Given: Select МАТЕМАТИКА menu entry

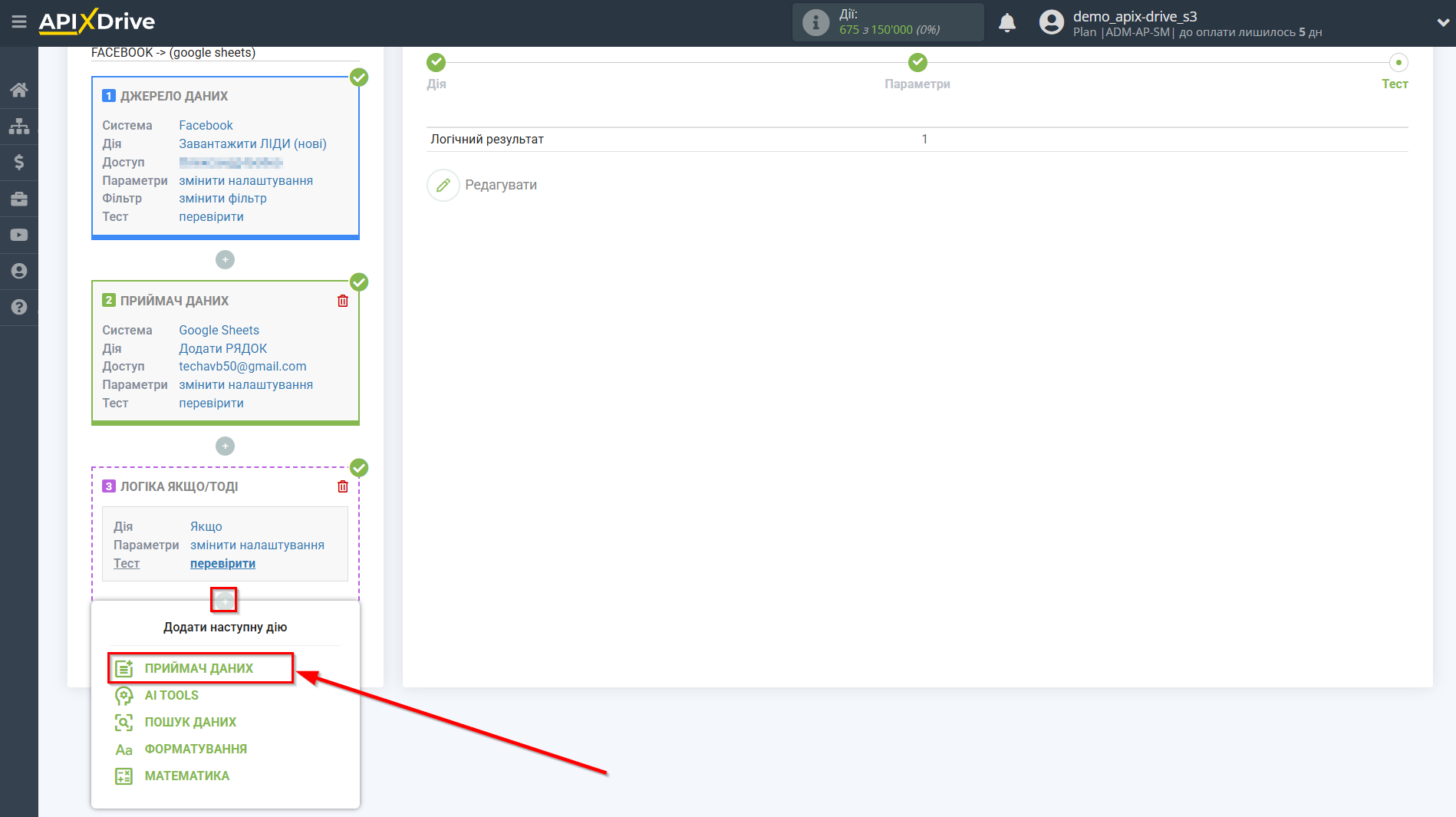Looking at the screenshot, I should click(x=186, y=776).
